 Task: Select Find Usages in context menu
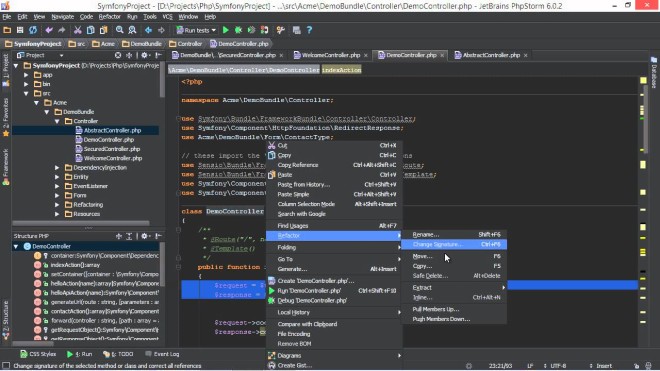(x=333, y=226)
